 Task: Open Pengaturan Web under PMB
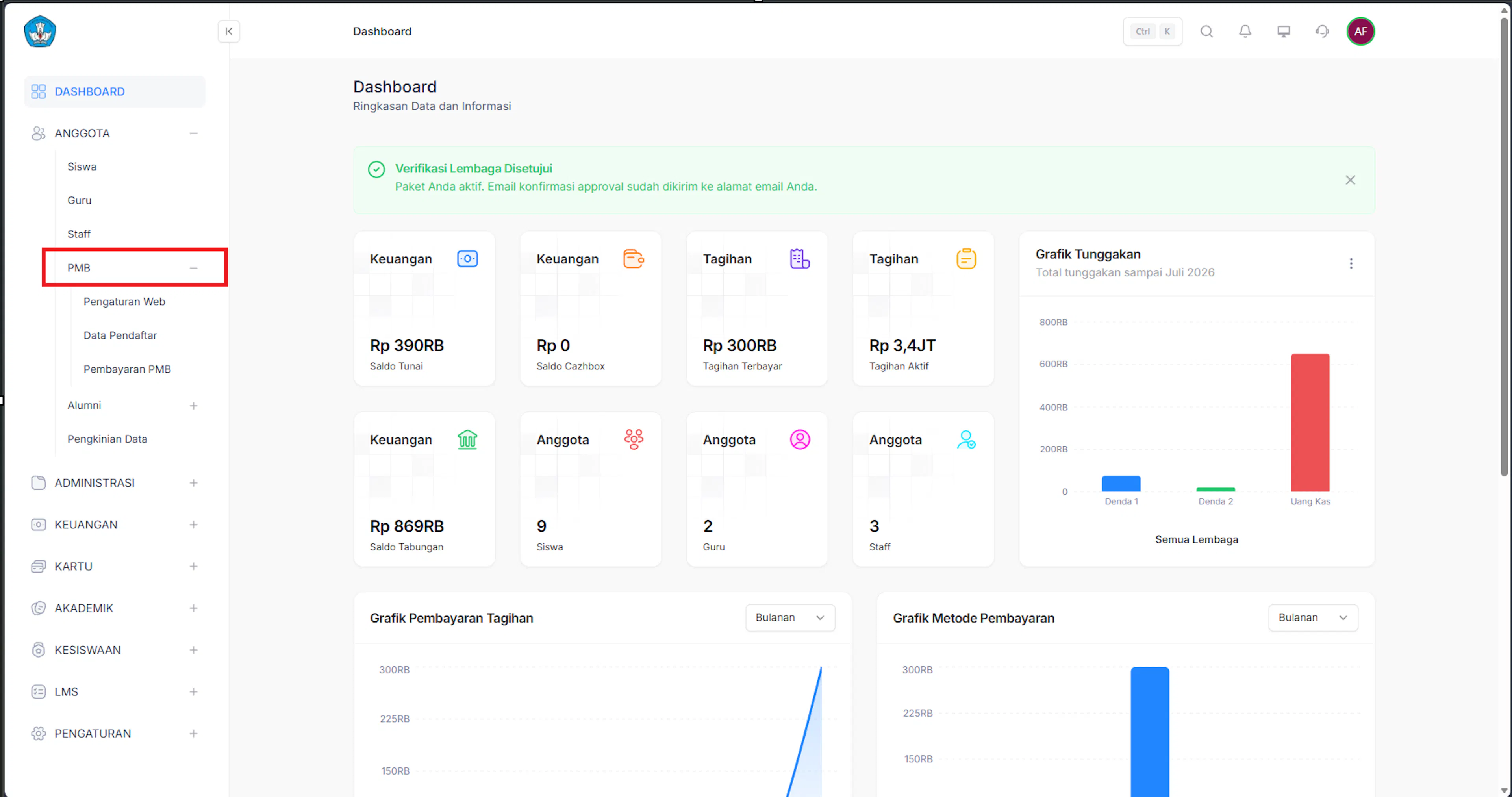(x=124, y=302)
